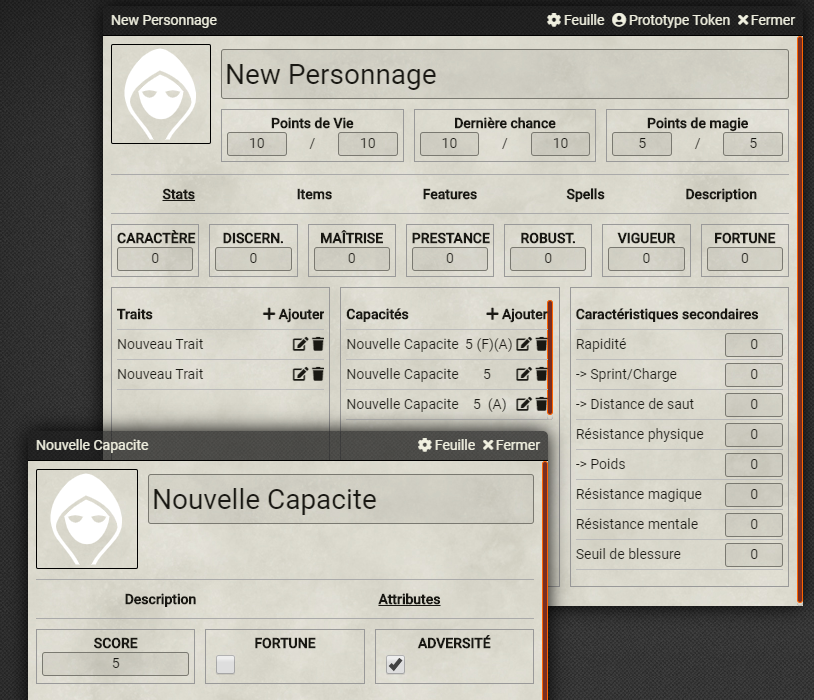The width and height of the screenshot is (814, 700).
Task: Add a new trait with Ajouter
Action: (293, 314)
